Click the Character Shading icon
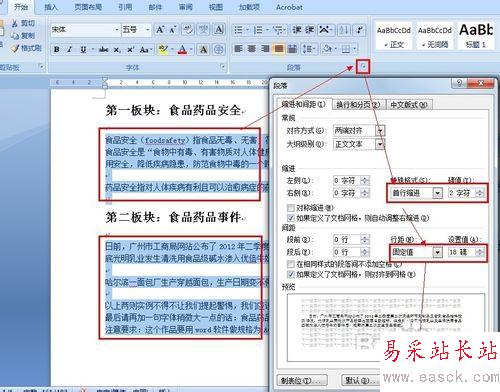Screen dimensions: 500x392 203,49
